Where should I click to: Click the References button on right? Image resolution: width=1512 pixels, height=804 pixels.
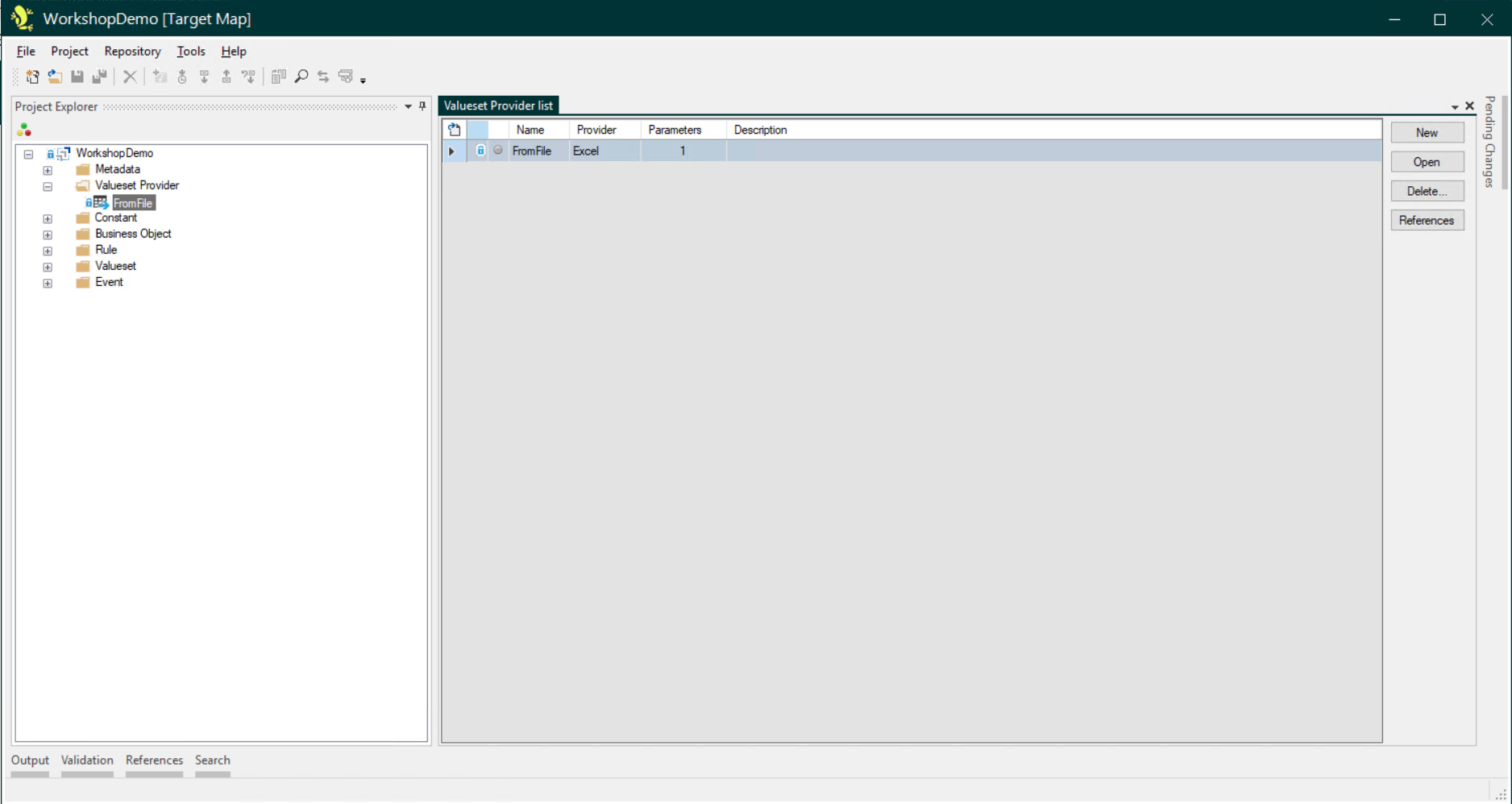click(x=1427, y=221)
